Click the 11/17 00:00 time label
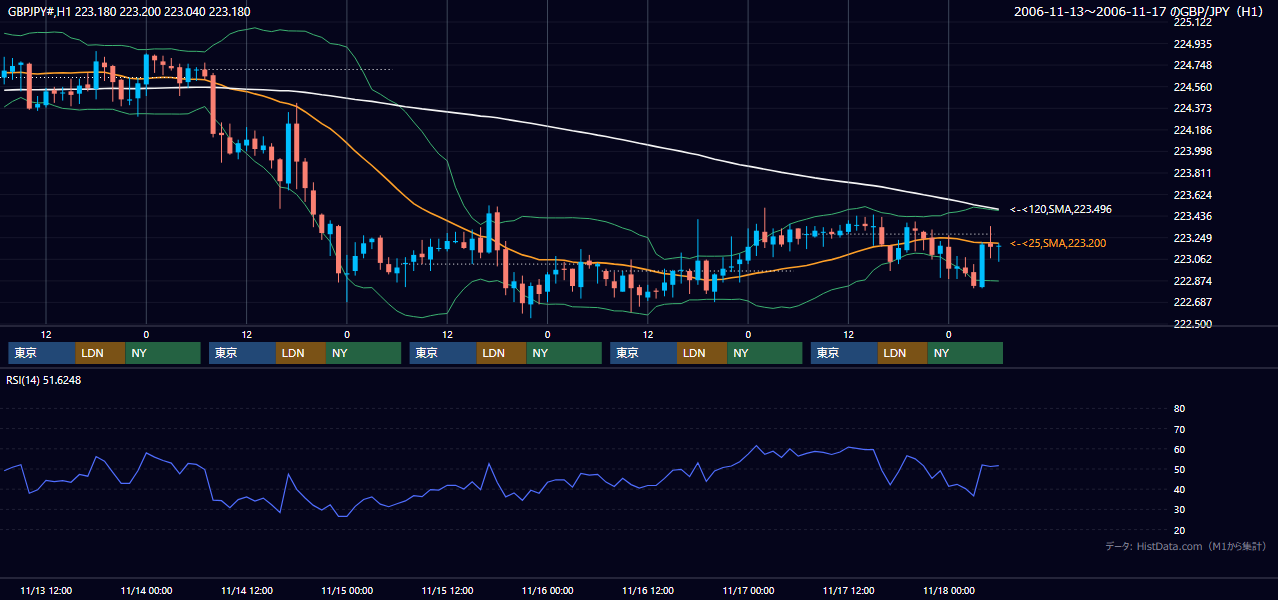 748,590
